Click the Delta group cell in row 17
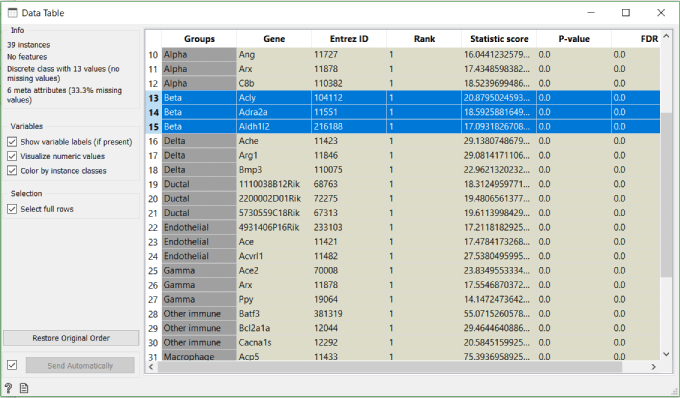 coord(199,155)
